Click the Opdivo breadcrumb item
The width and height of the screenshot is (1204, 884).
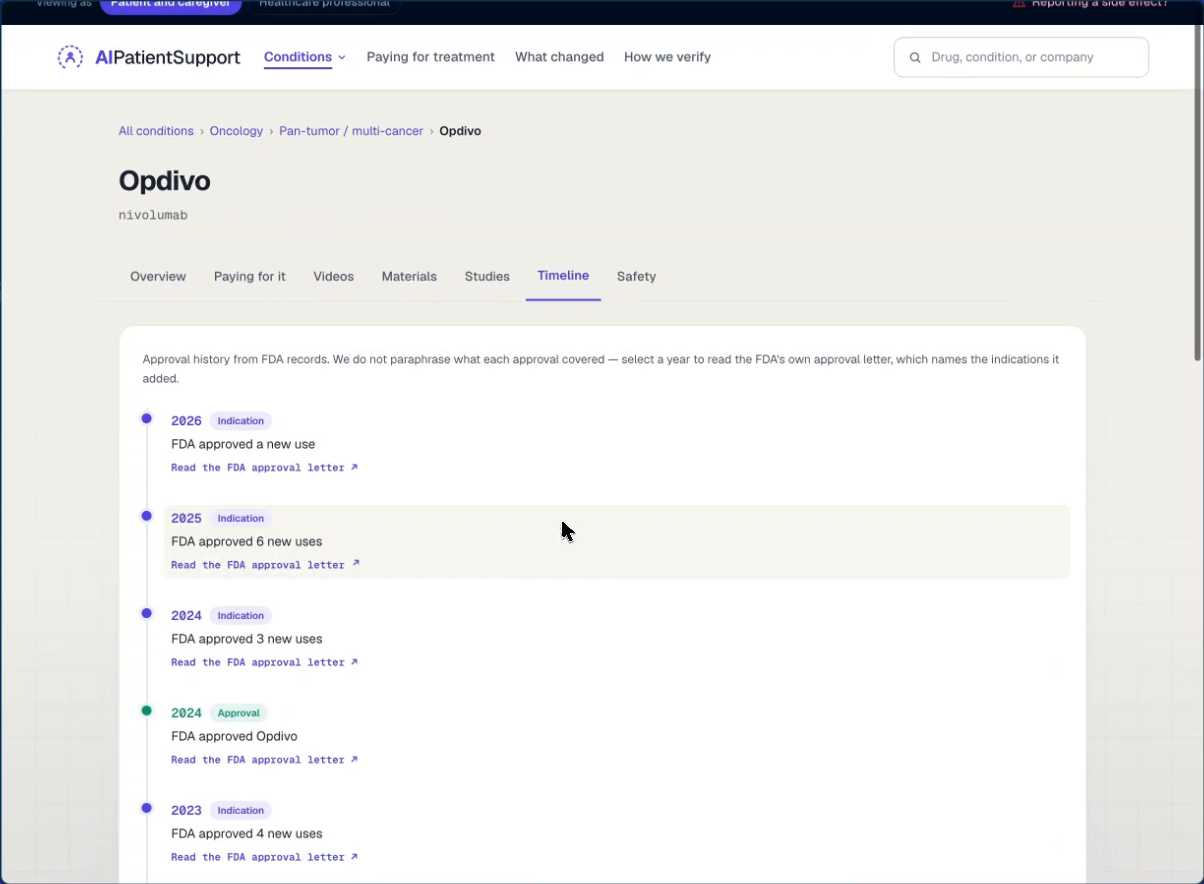pos(460,131)
